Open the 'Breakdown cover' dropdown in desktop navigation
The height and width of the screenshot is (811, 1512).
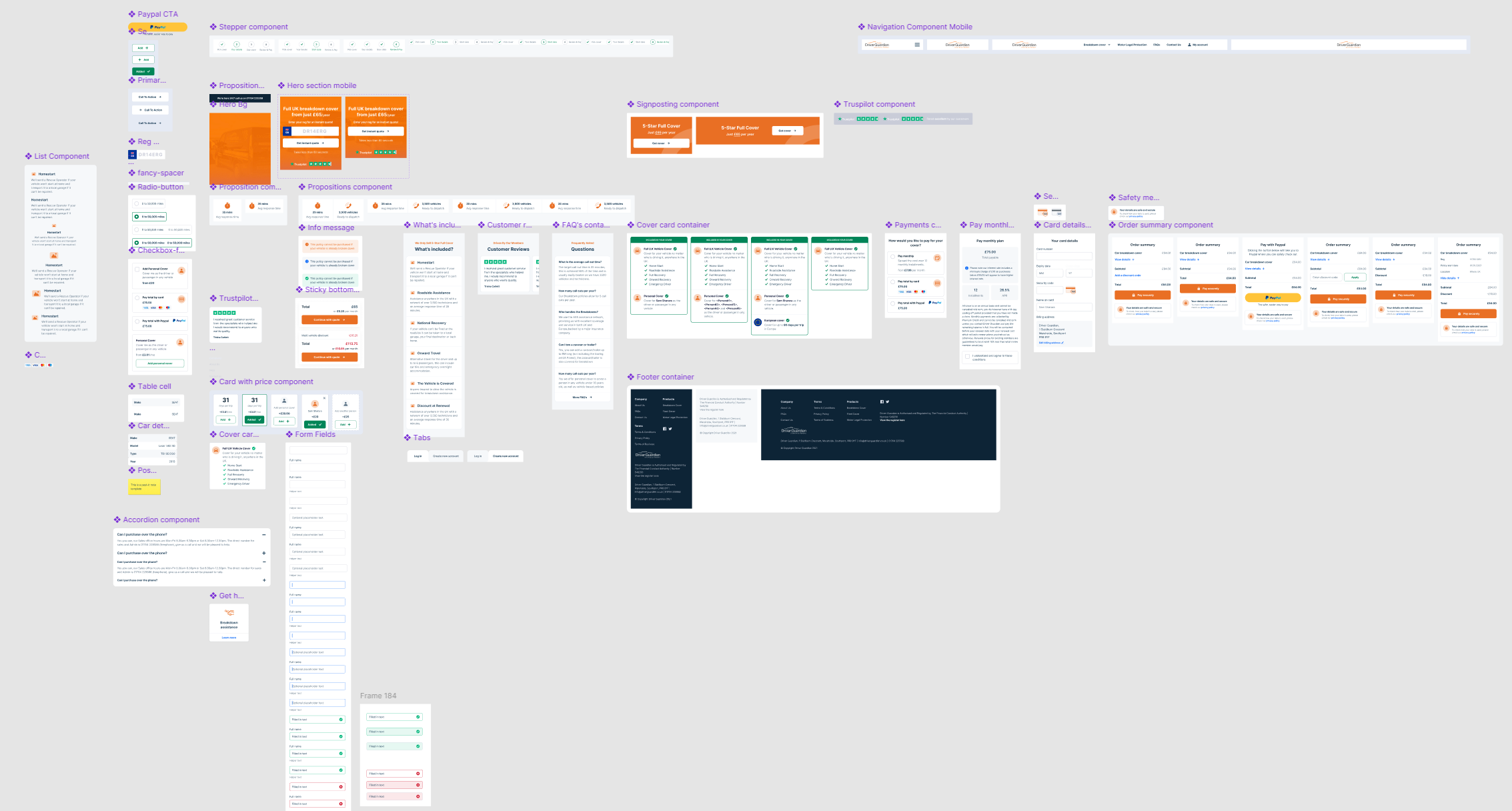pos(1096,45)
